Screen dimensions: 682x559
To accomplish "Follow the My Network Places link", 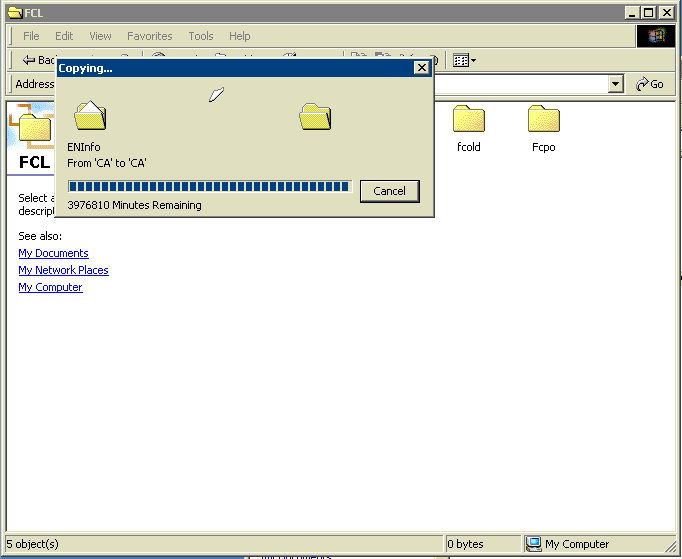I will click(x=63, y=270).
